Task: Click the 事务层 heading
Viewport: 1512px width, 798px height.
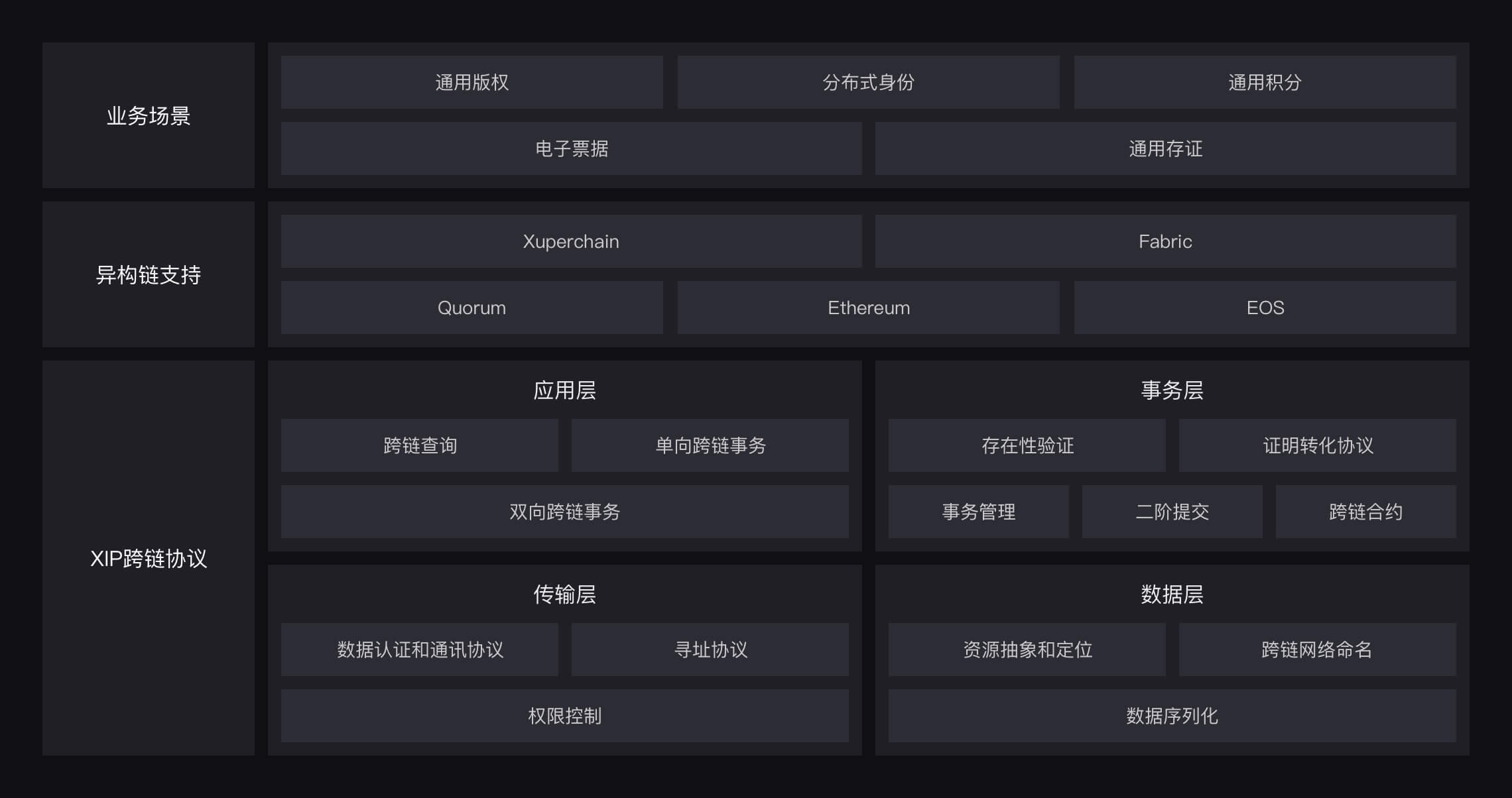Action: coord(1172,390)
